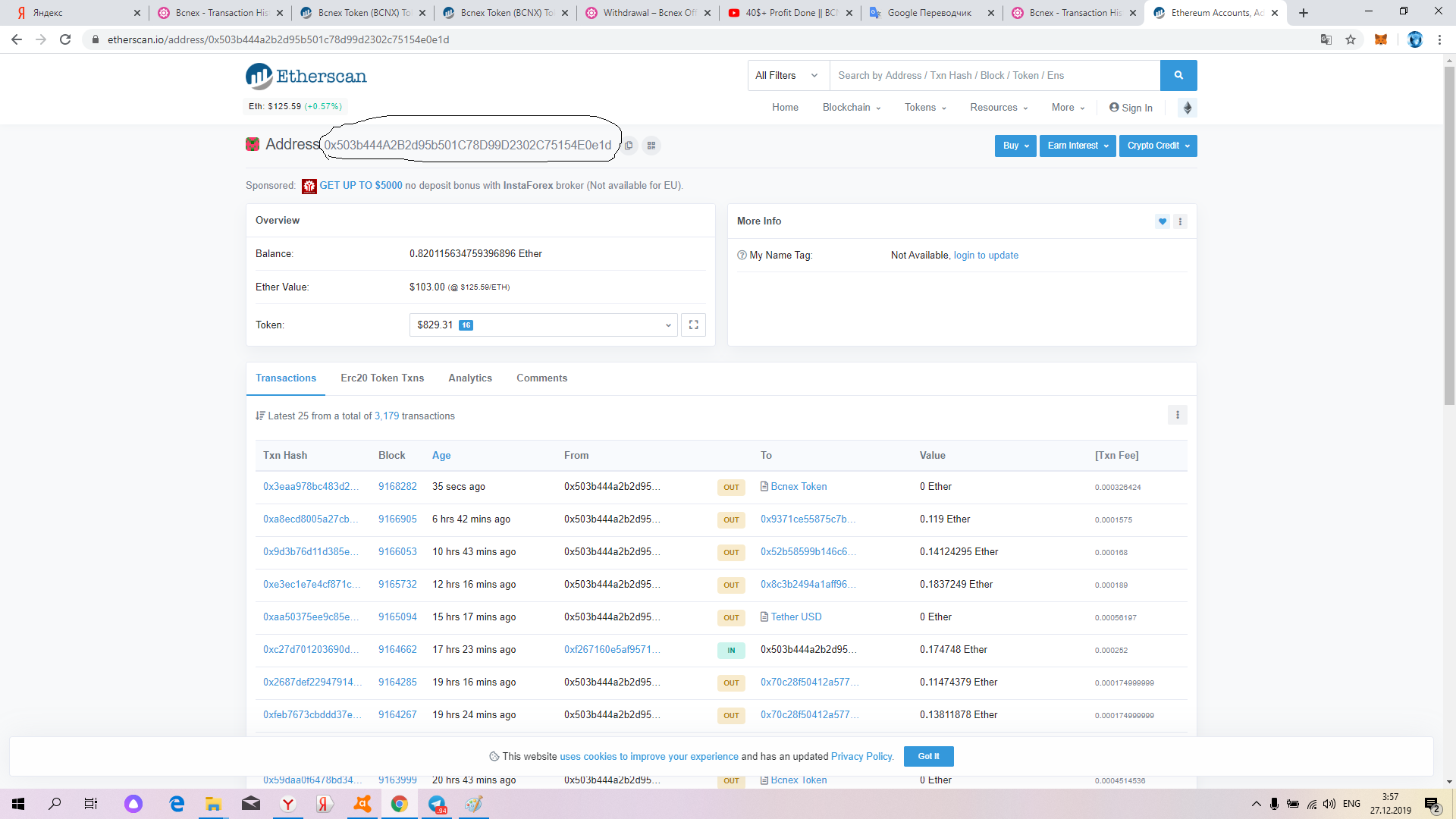Expand token holdings fullscreen view icon

pyautogui.click(x=693, y=325)
